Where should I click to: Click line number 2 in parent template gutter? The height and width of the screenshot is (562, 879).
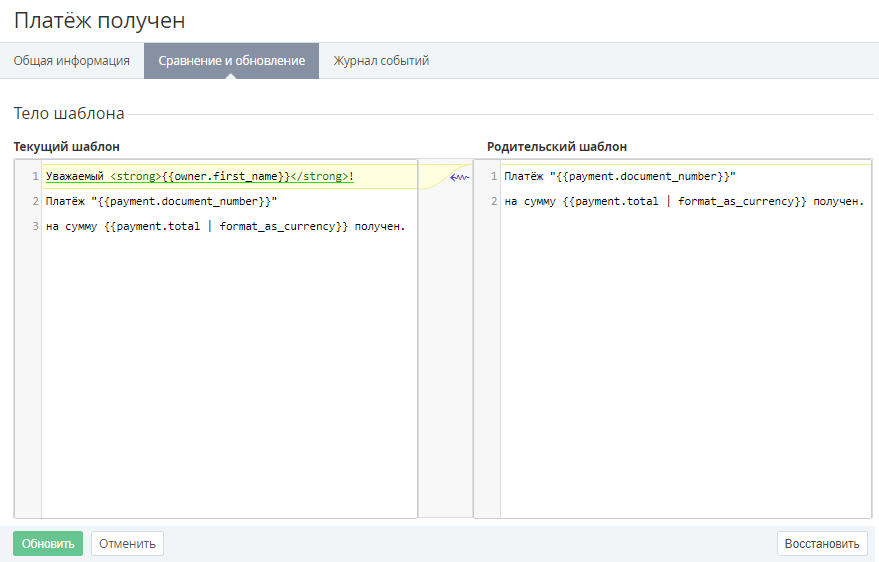point(493,202)
